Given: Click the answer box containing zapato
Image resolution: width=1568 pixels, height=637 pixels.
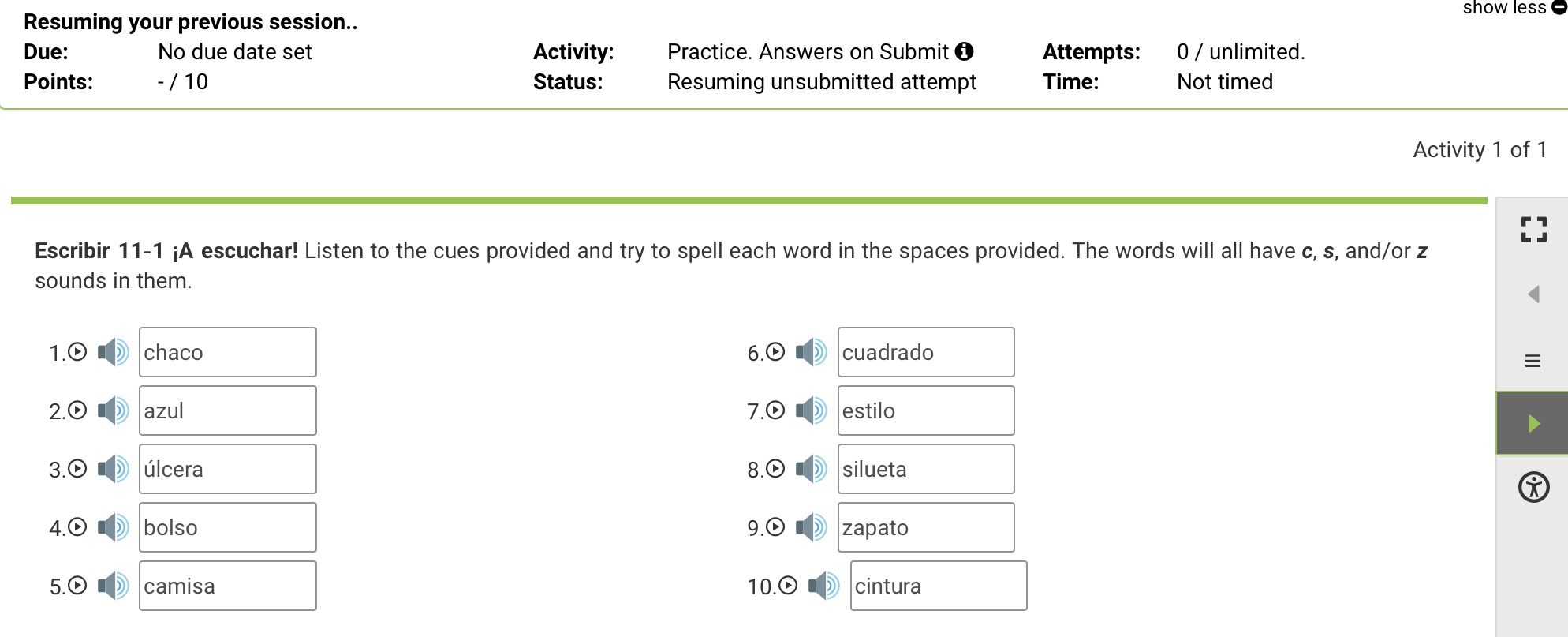Looking at the screenshot, I should click(x=926, y=527).
